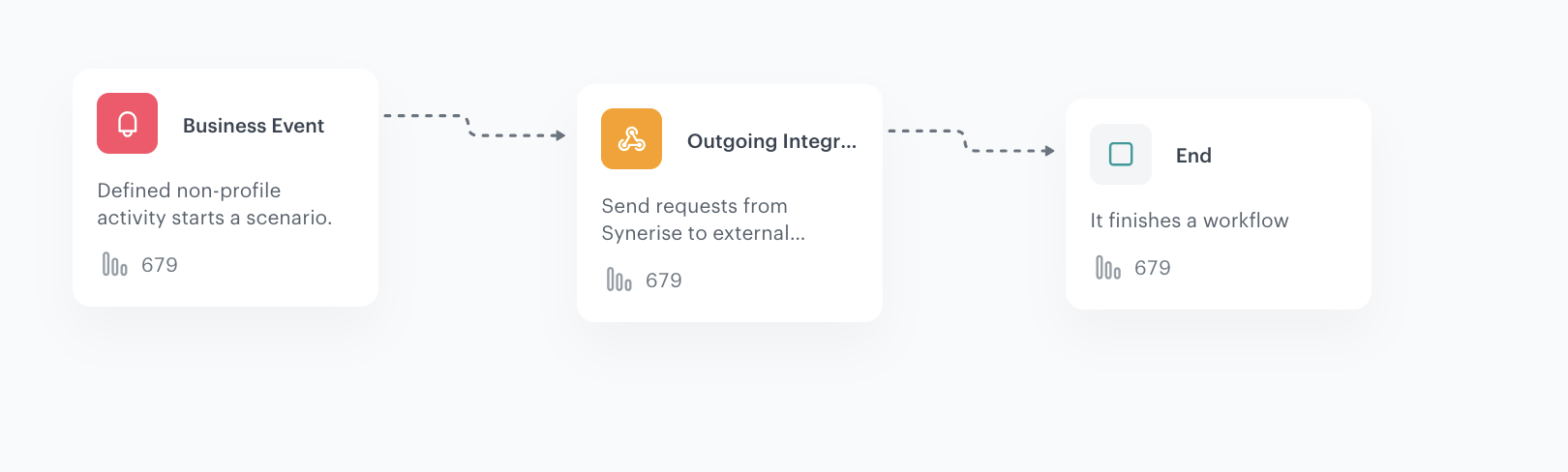This screenshot has width=1568, height=472.
Task: Click the arrowhead entering Outgoing Integration node
Action: coord(560,135)
